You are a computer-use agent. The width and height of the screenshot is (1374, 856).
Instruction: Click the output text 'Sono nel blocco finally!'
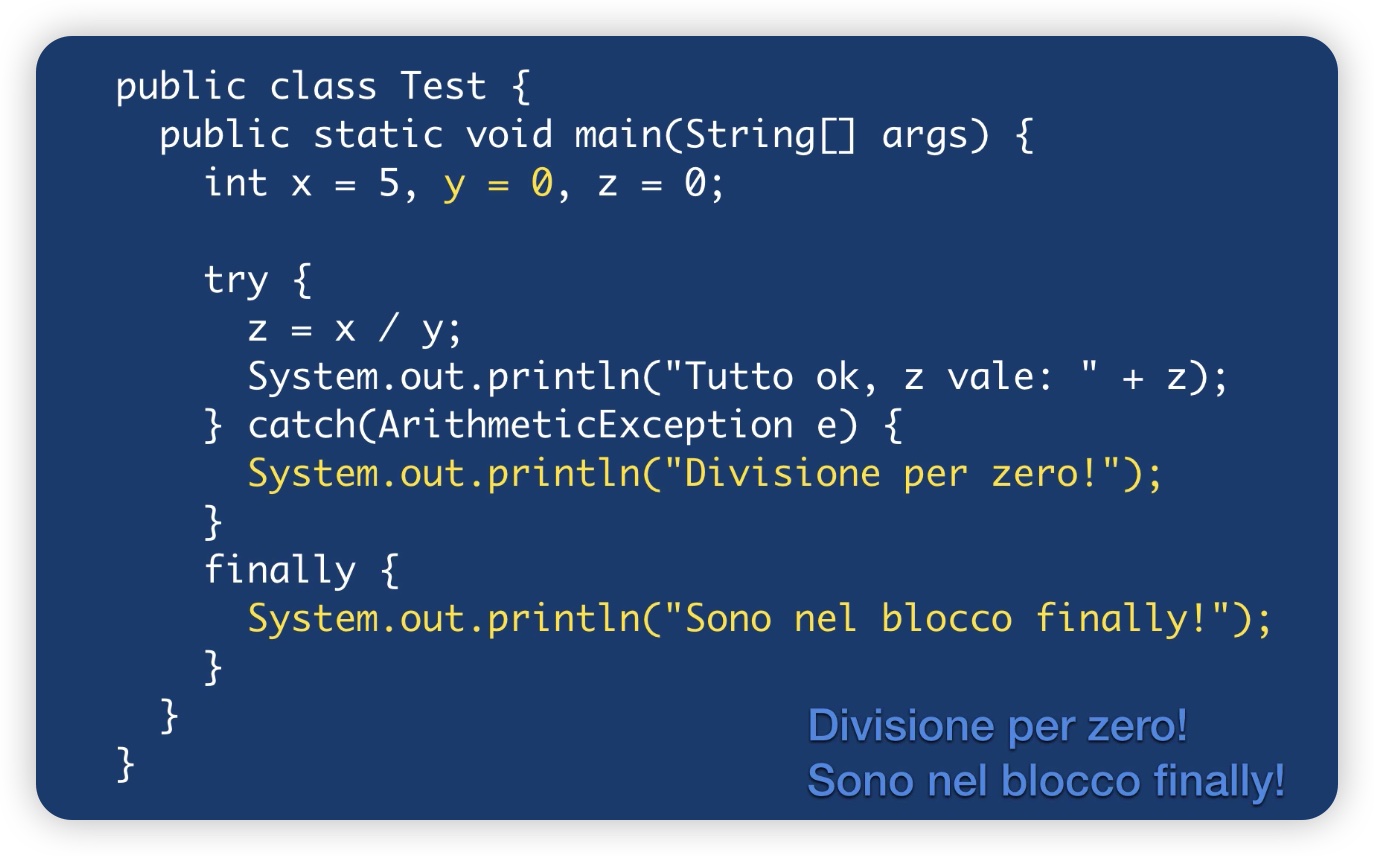[x=1046, y=781]
